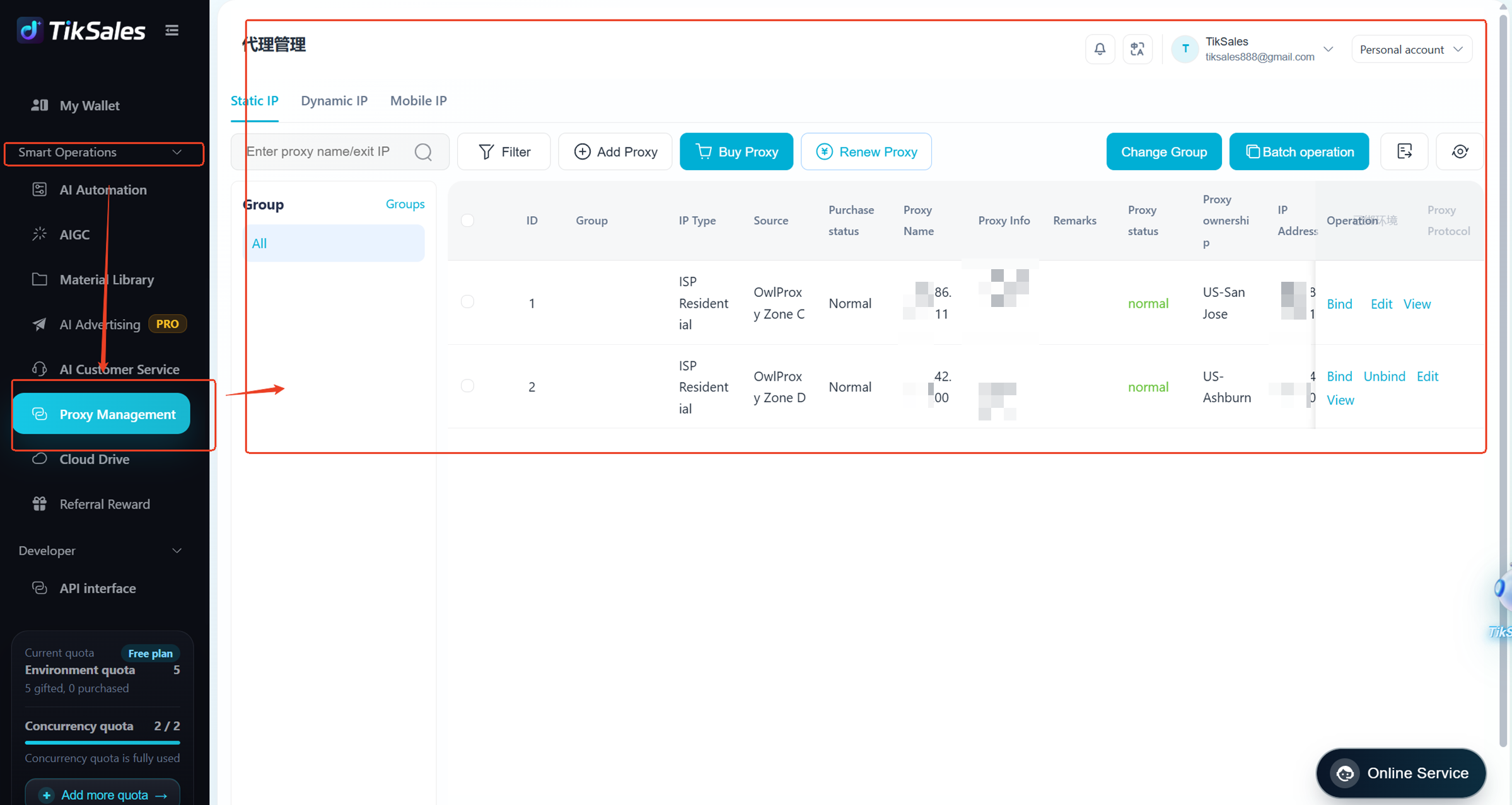Click the search magnifier icon
The width and height of the screenshot is (1512, 805).
click(x=423, y=152)
